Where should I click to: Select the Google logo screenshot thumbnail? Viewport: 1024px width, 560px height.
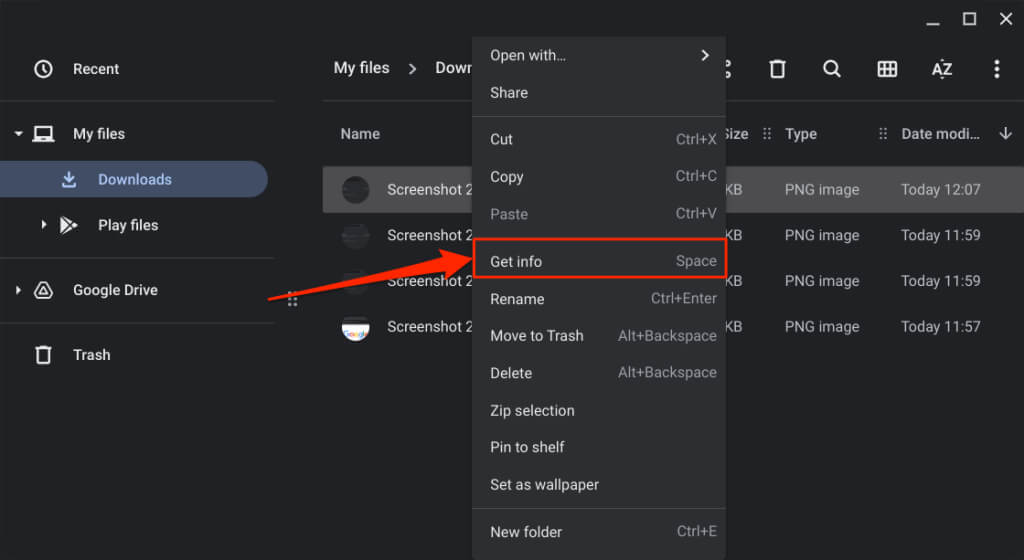coord(356,327)
